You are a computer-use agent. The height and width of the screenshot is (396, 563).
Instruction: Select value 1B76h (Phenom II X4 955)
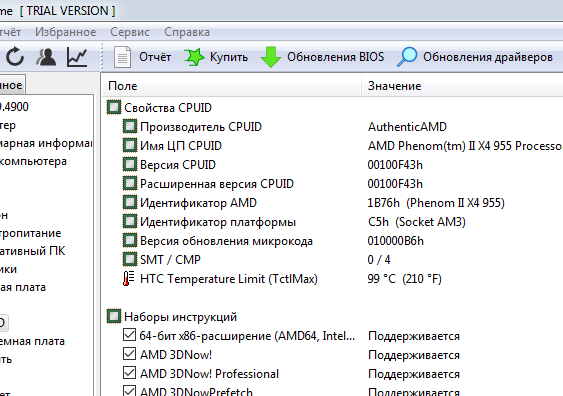point(436,203)
